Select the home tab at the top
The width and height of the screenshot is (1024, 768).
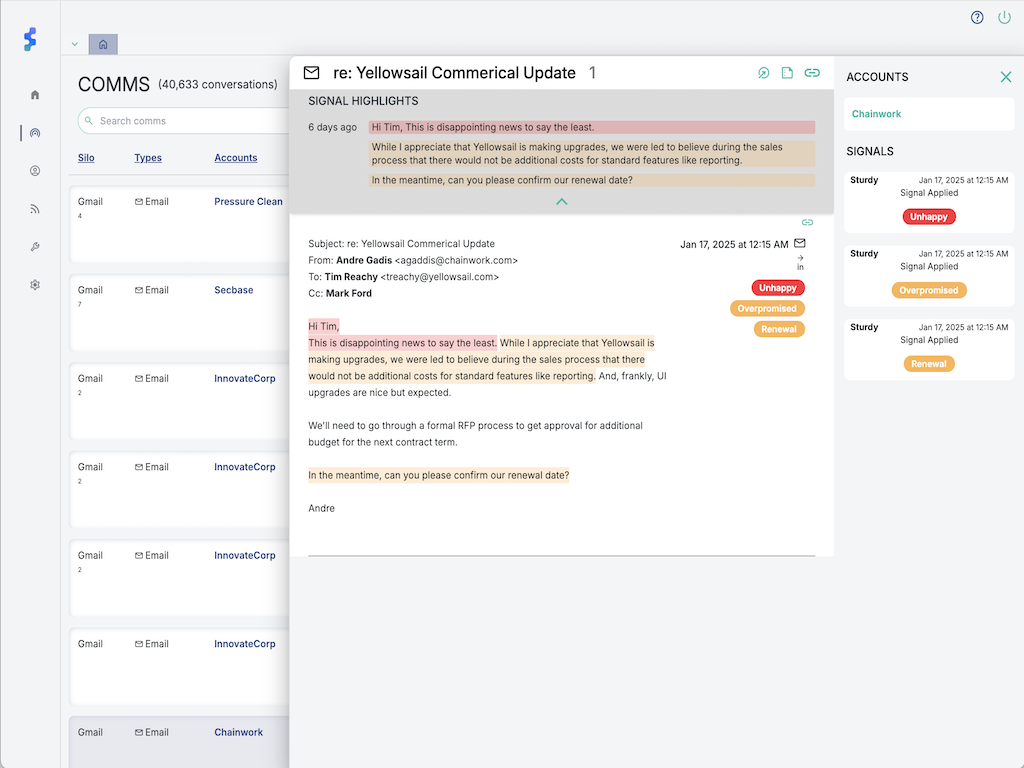[103, 45]
